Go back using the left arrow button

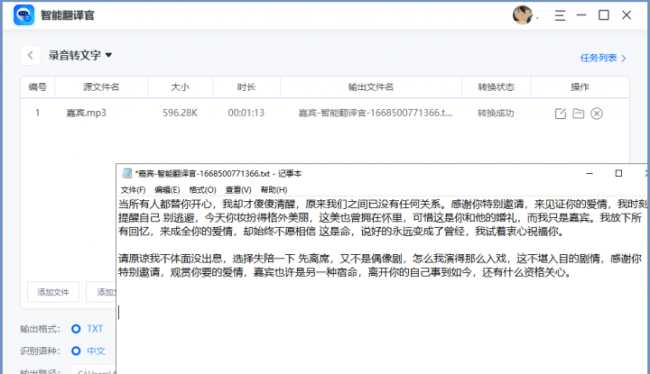coord(30,55)
